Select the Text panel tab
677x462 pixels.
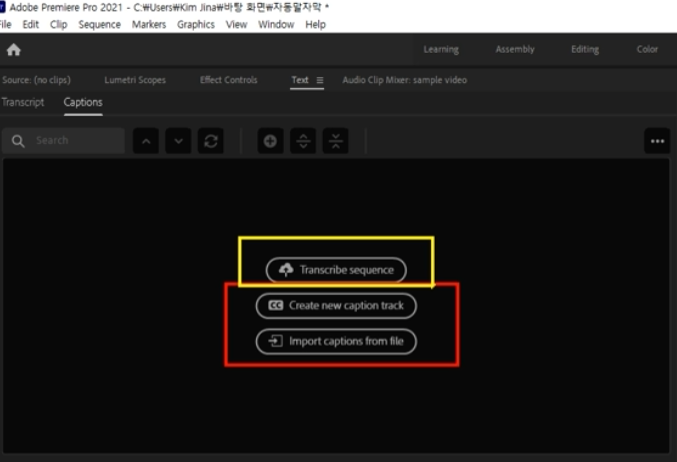pyautogui.click(x=300, y=80)
